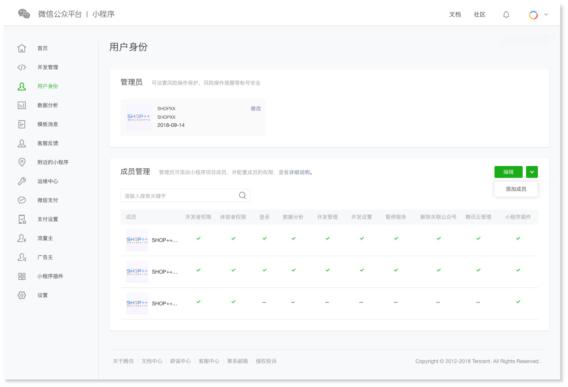Expand the account dropdown caret beside avatar
Screen dimensions: 568x387
(546, 14)
